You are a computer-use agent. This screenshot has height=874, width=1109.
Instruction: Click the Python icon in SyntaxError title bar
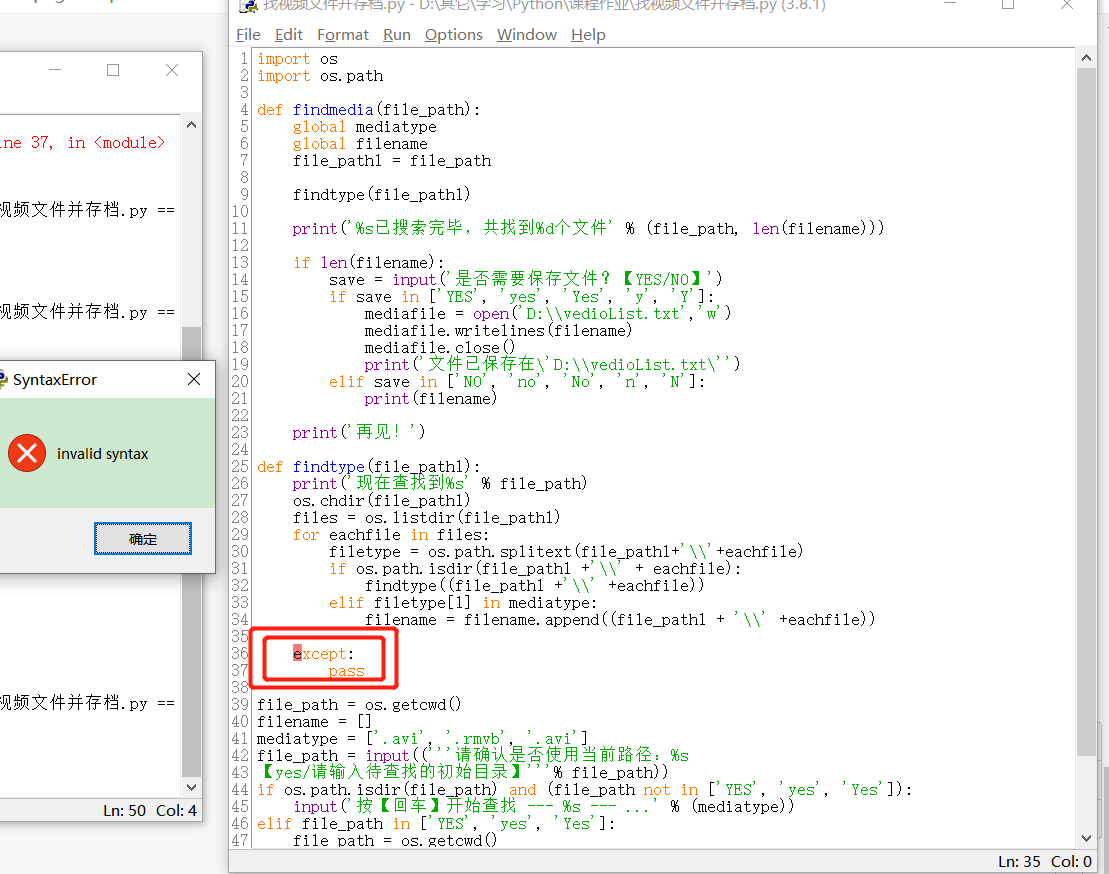click(3, 380)
